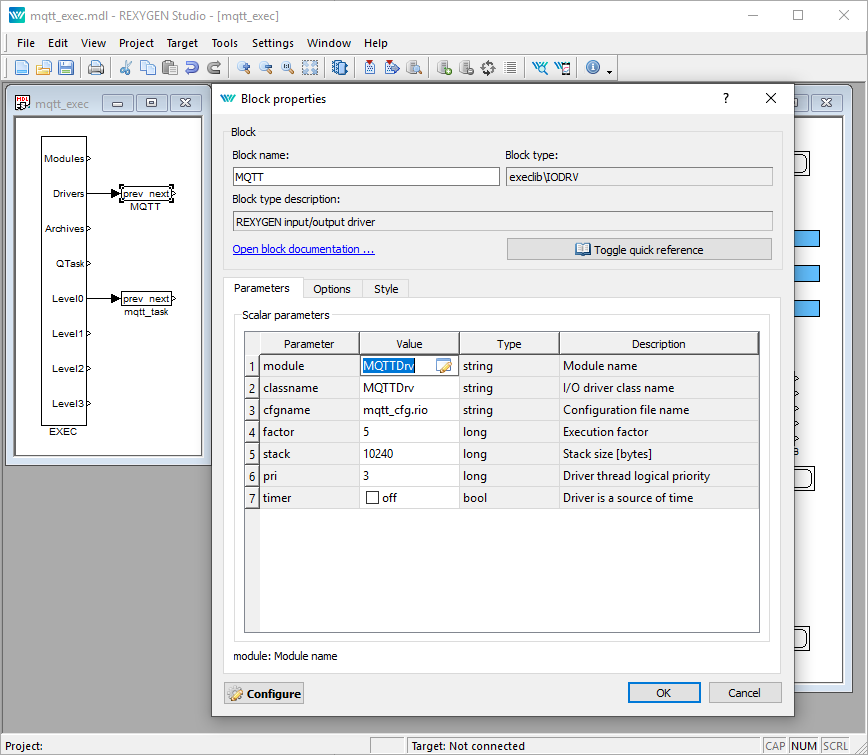This screenshot has width=868, height=755.
Task: Click the REXYGEN logo with magnifier icon
Action: click(540, 68)
